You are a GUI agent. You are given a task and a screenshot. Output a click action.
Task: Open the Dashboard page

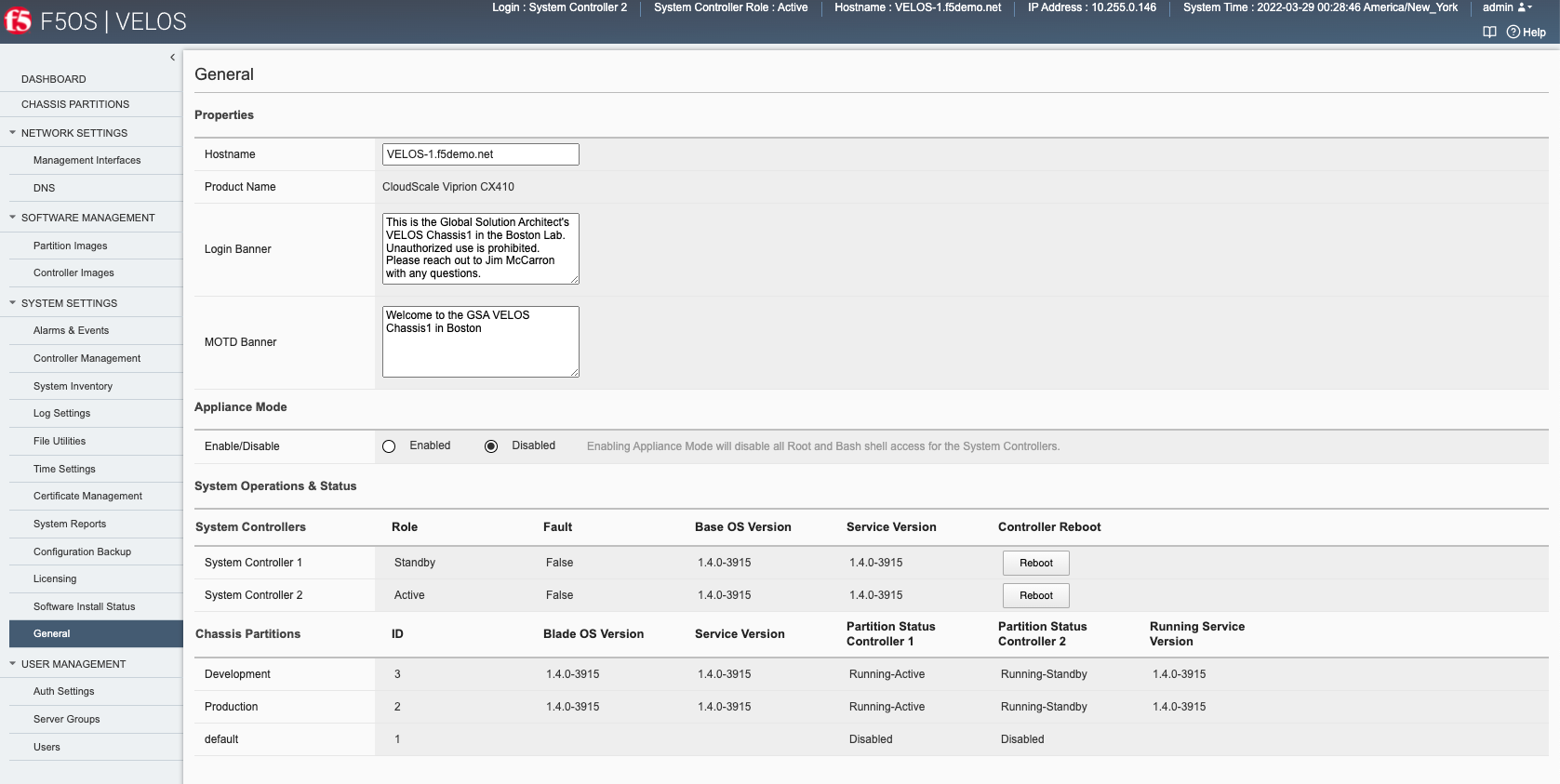[x=54, y=79]
